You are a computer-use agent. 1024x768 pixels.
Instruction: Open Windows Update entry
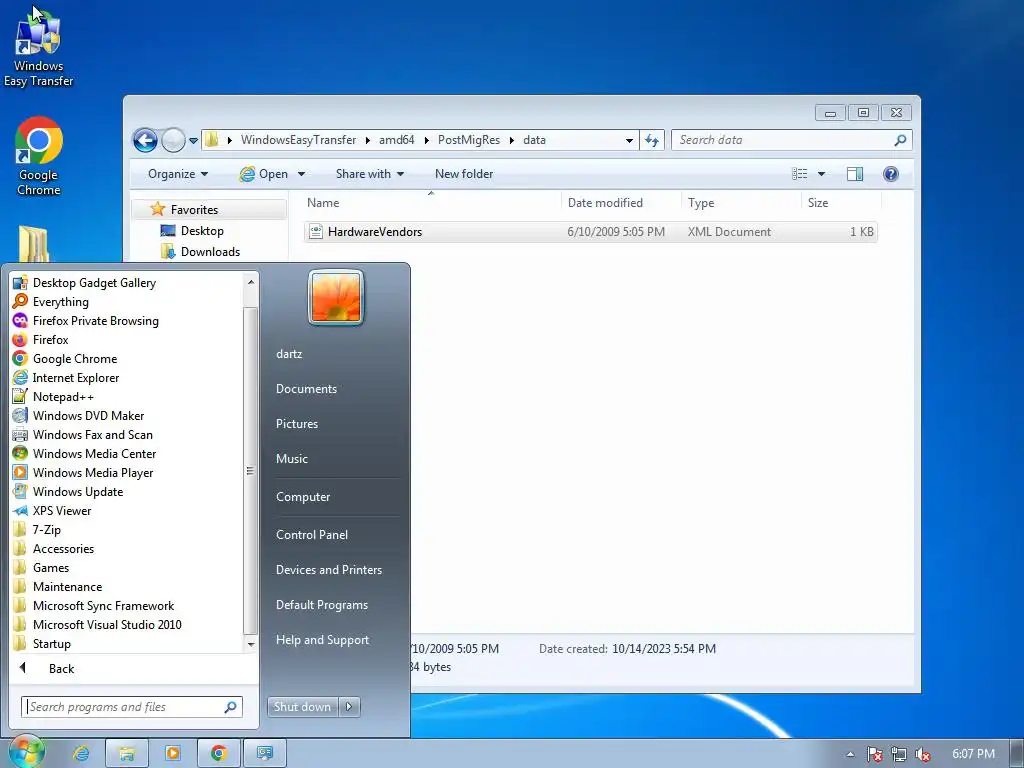(x=78, y=491)
